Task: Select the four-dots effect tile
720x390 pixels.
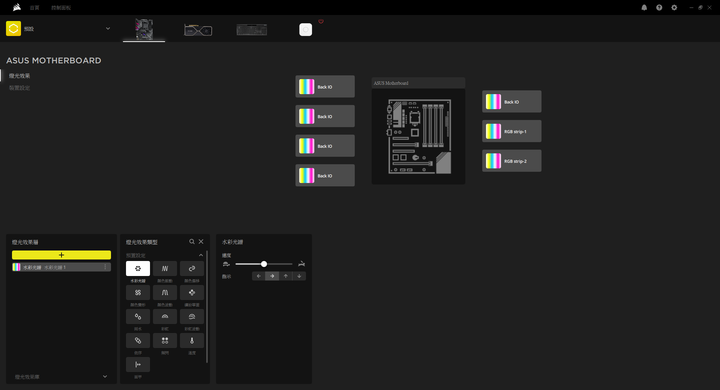Action: point(165,340)
